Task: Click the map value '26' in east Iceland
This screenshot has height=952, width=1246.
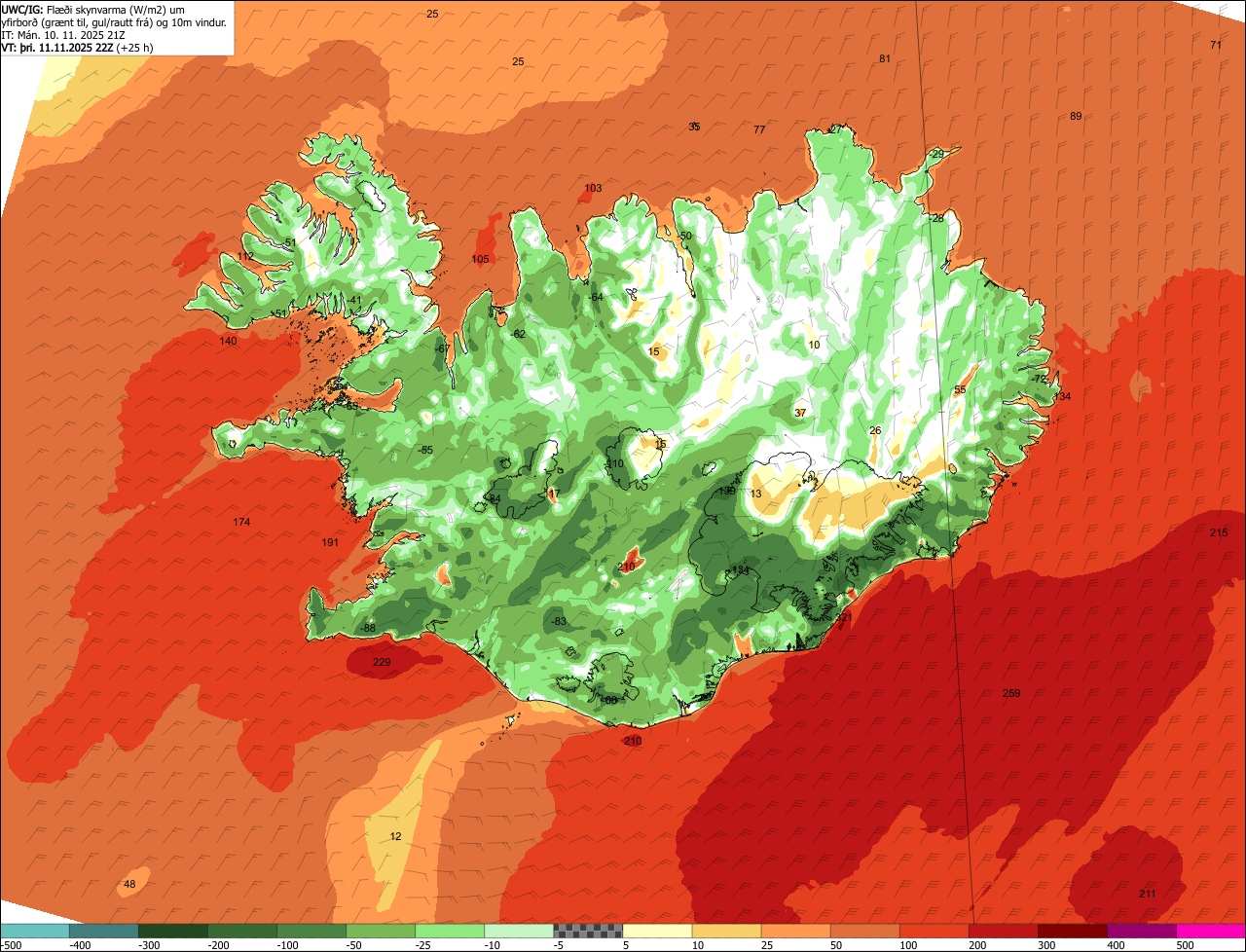Action: pos(875,430)
